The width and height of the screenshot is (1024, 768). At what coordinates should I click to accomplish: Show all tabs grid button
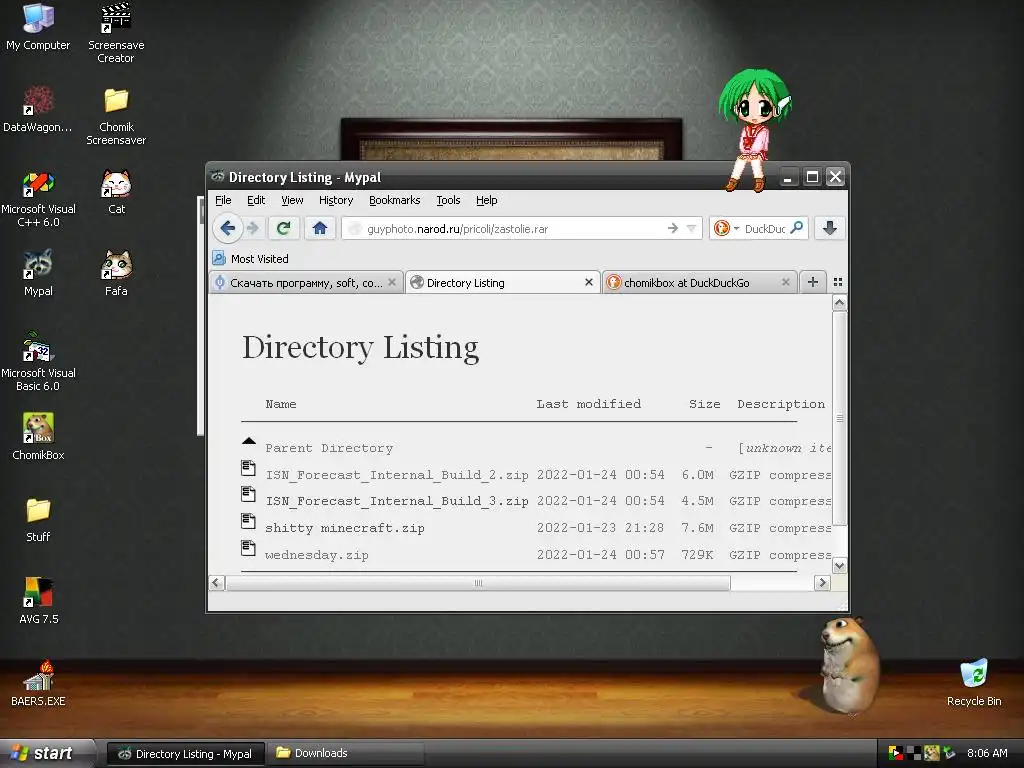(x=838, y=282)
